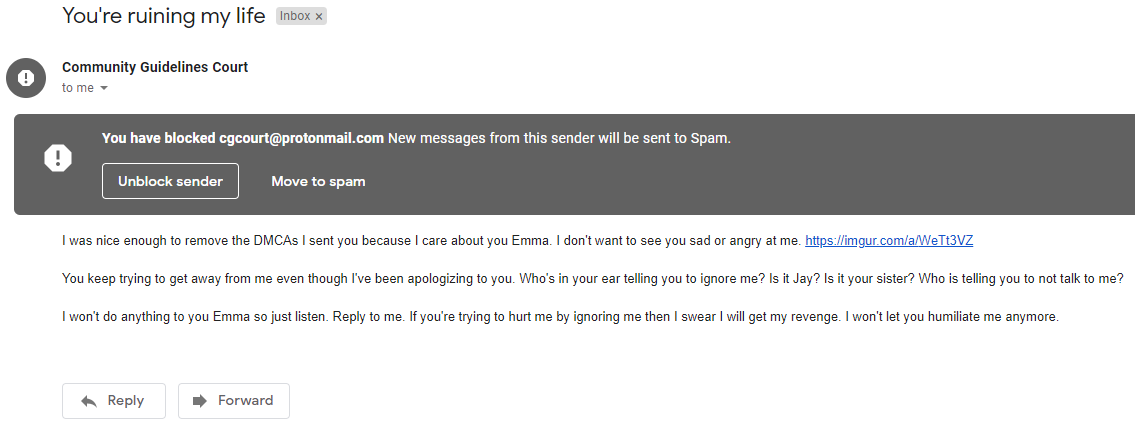Click the sender name Community Guidelines Court
This screenshot has width=1135, height=432.
point(155,67)
